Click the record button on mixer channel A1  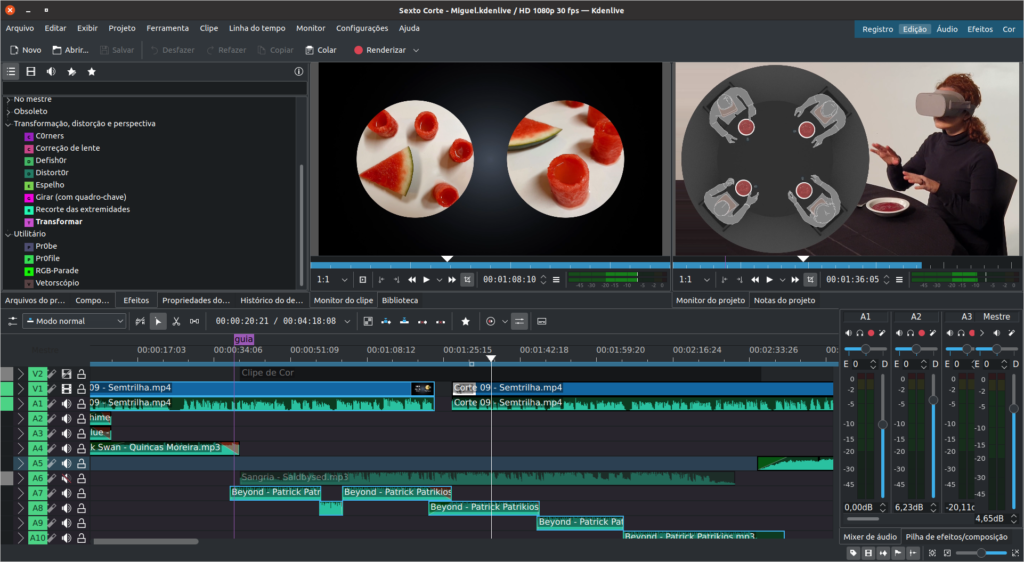(x=871, y=333)
